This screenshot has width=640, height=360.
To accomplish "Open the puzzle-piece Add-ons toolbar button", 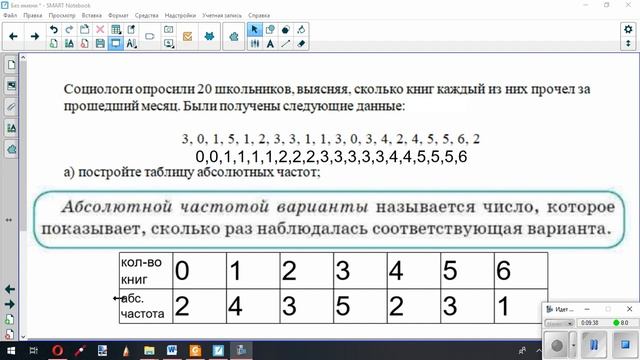I will point(234,37).
